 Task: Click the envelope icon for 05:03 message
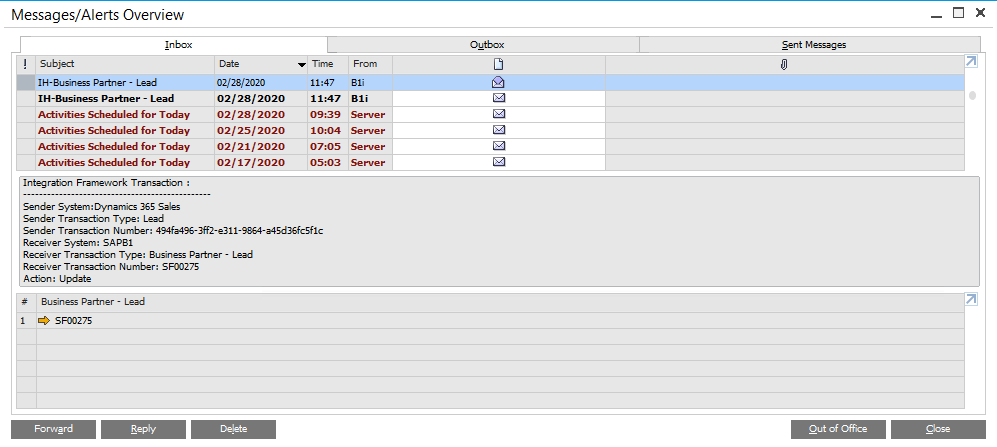(499, 162)
